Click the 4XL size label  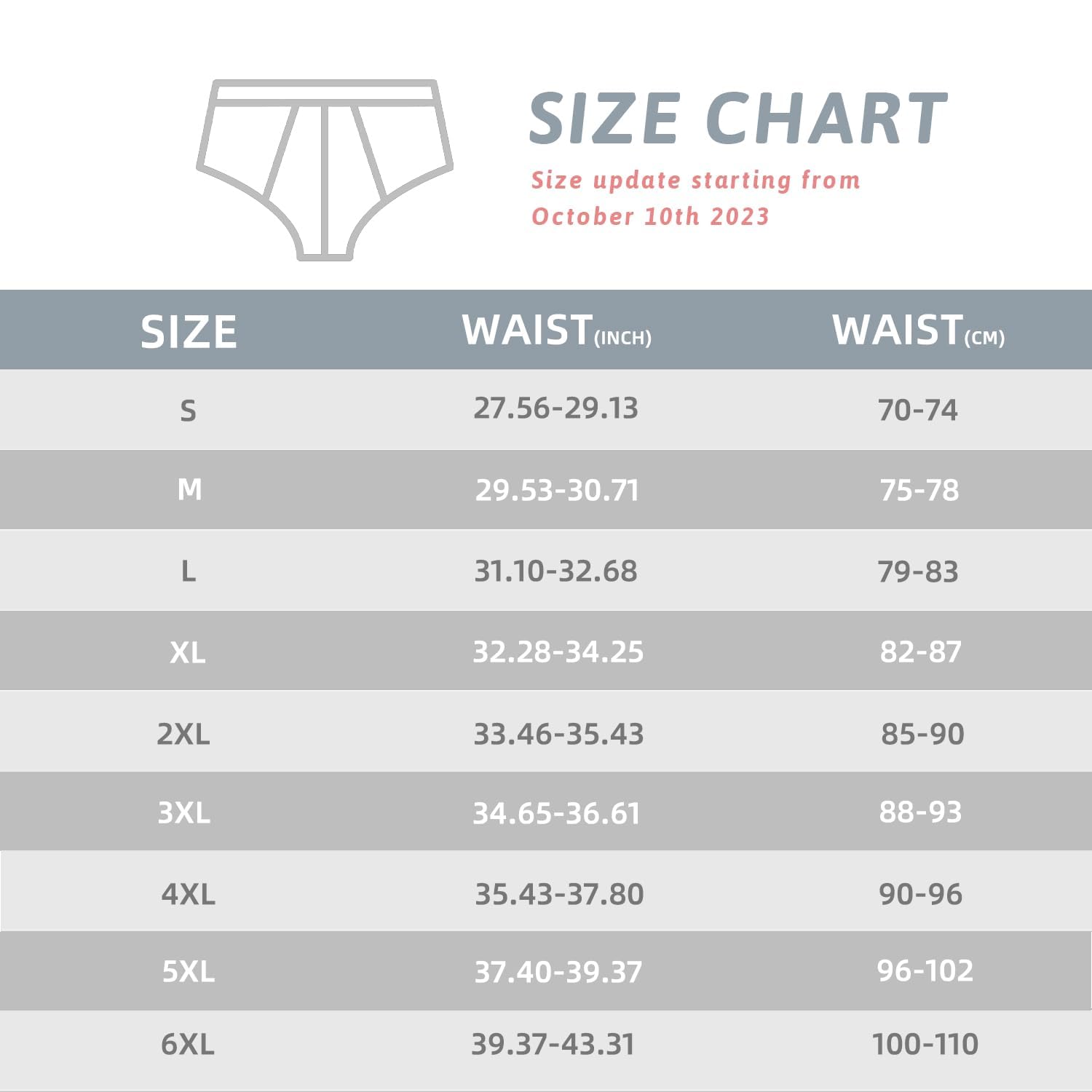tap(188, 894)
